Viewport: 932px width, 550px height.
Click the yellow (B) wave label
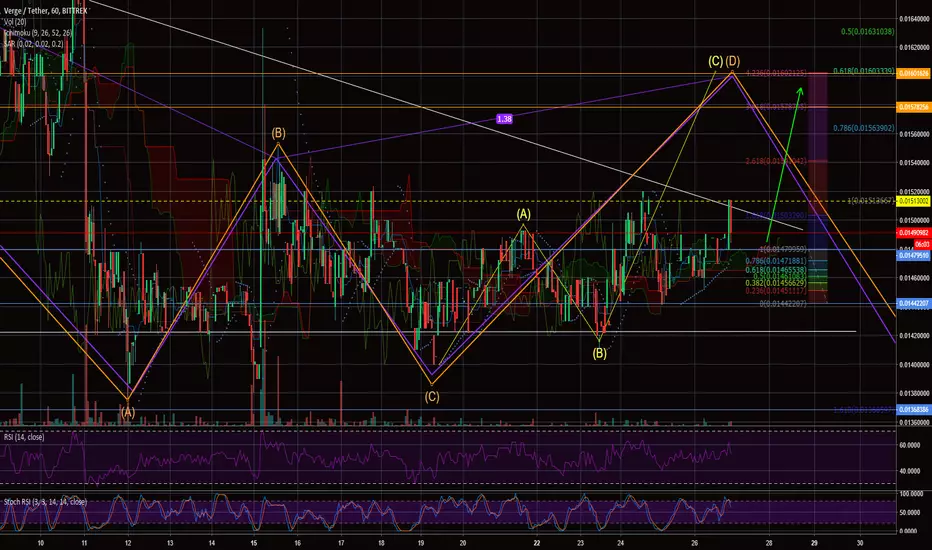pyautogui.click(x=599, y=354)
